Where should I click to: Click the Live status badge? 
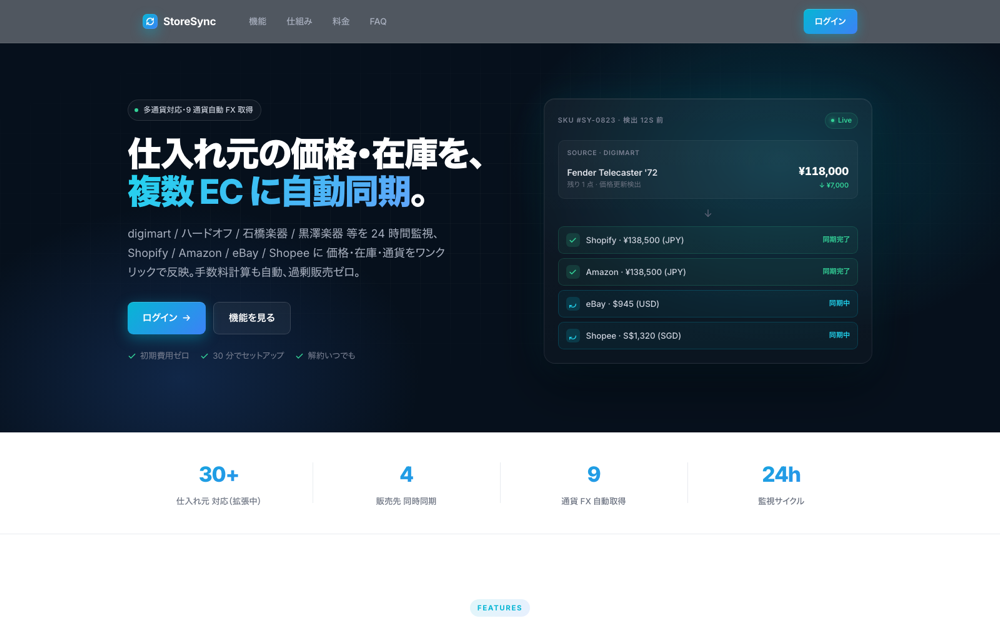coord(841,121)
